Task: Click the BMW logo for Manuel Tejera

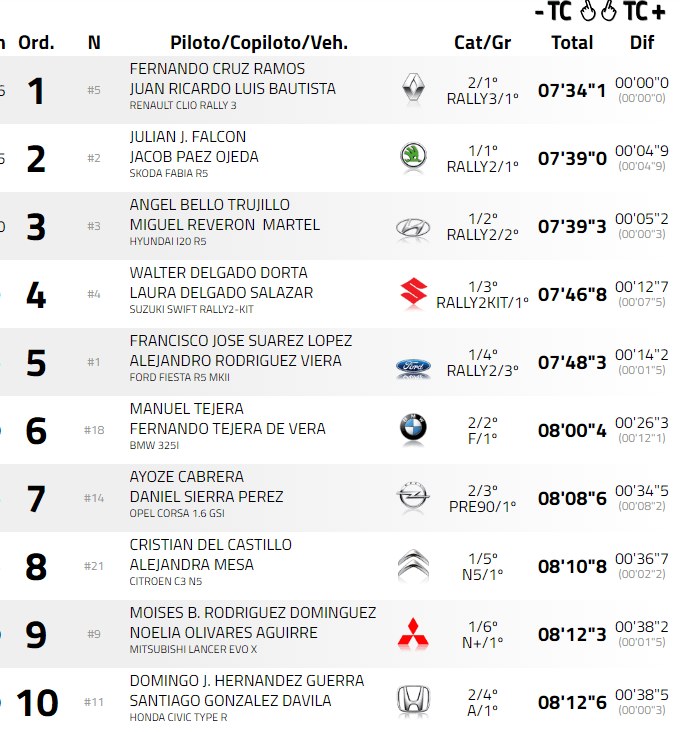Action: pyautogui.click(x=413, y=429)
